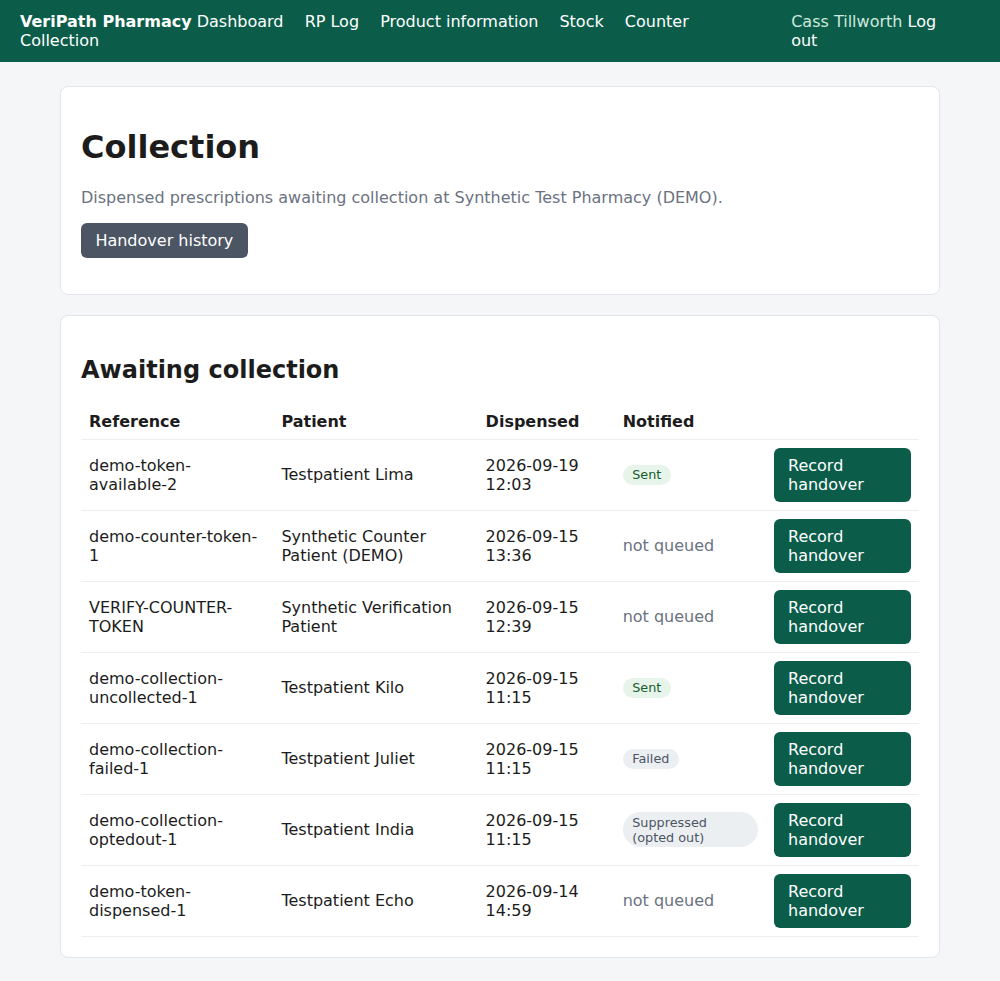1000x981 pixels.
Task: Click the Collection page title
Action: 170,147
